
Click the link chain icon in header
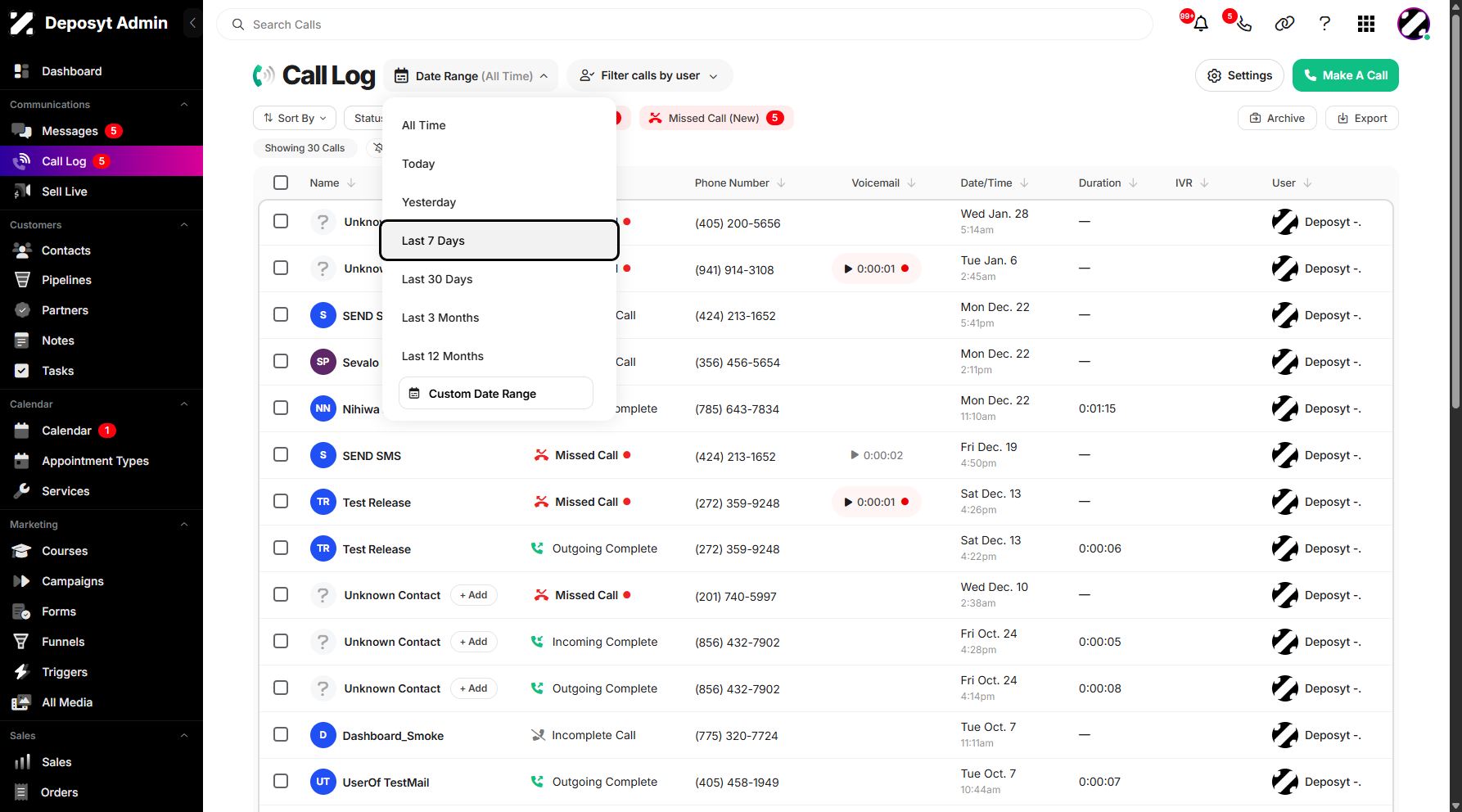[x=1284, y=24]
